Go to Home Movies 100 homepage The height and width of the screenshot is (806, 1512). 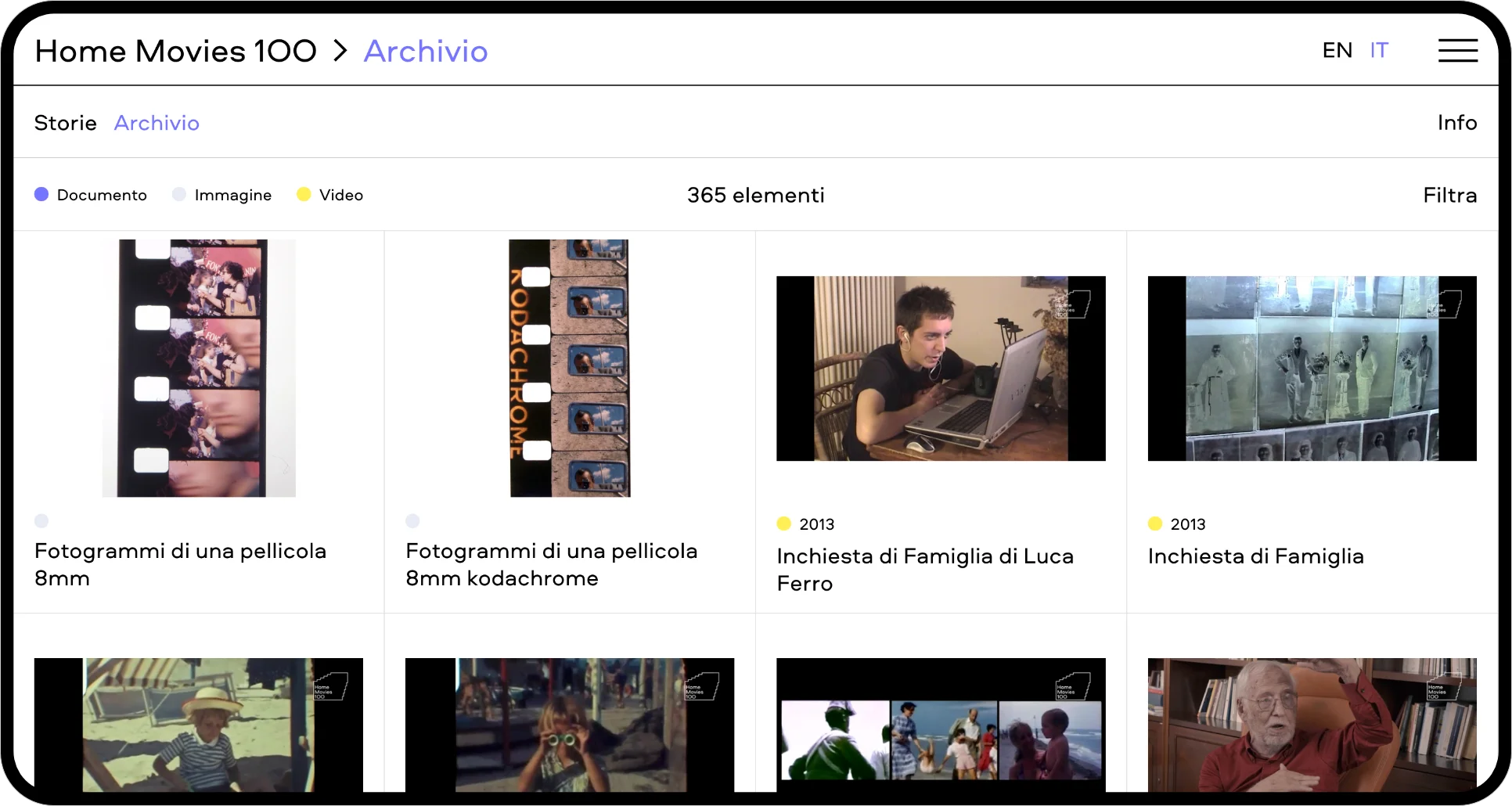pos(175,51)
